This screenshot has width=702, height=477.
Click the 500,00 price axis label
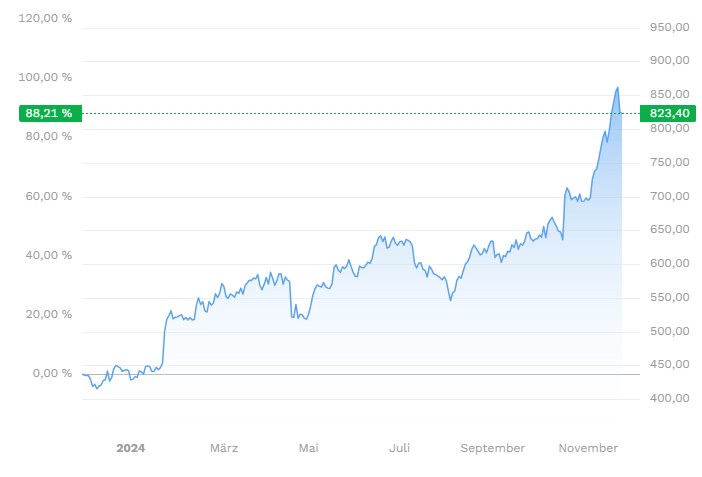(670, 331)
